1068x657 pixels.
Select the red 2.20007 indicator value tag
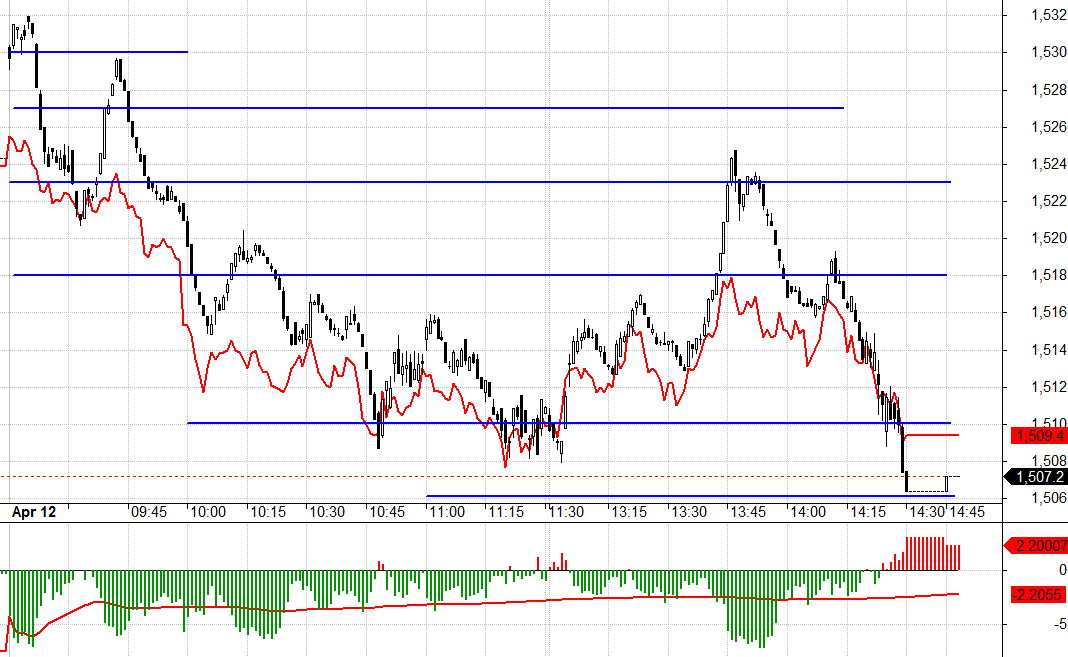pos(1040,546)
